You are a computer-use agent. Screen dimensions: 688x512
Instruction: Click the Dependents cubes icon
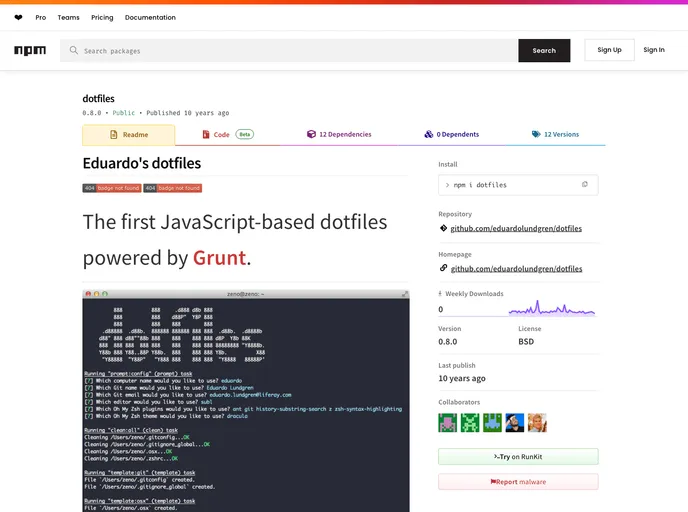pyautogui.click(x=429, y=134)
